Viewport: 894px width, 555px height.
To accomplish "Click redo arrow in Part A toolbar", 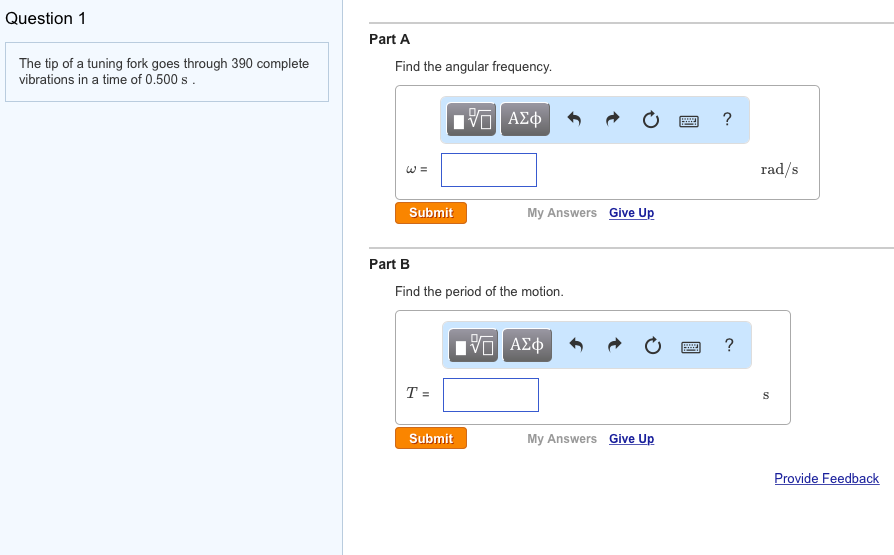I will (x=612, y=120).
